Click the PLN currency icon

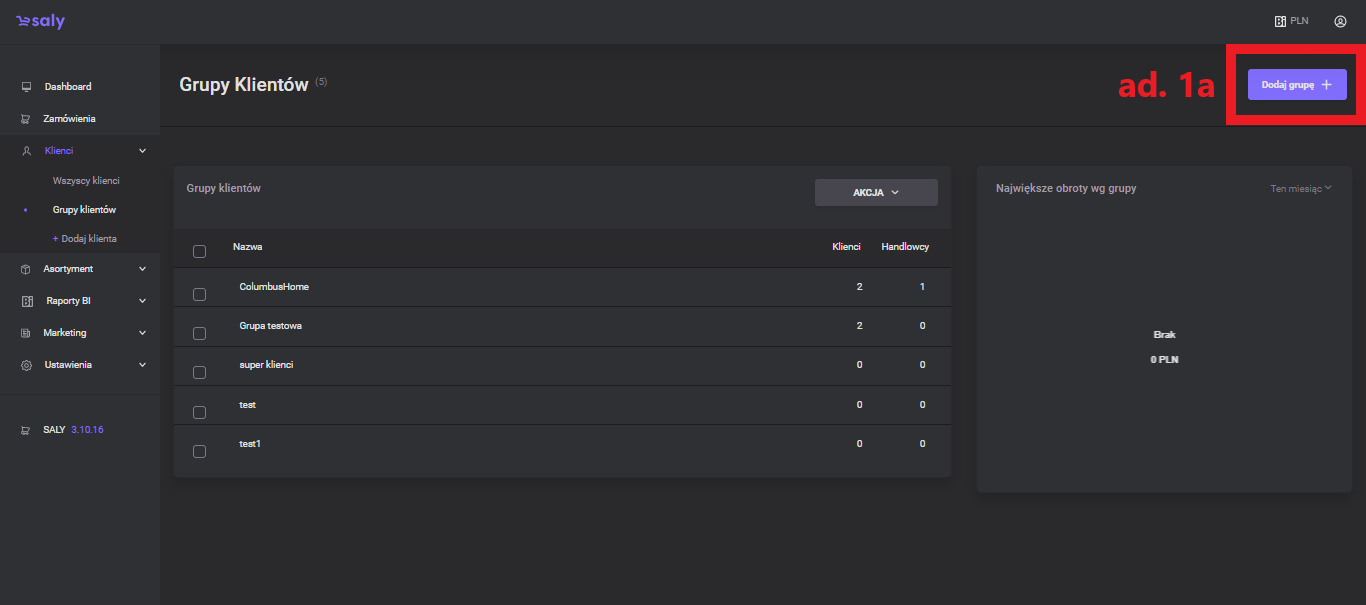[1280, 21]
